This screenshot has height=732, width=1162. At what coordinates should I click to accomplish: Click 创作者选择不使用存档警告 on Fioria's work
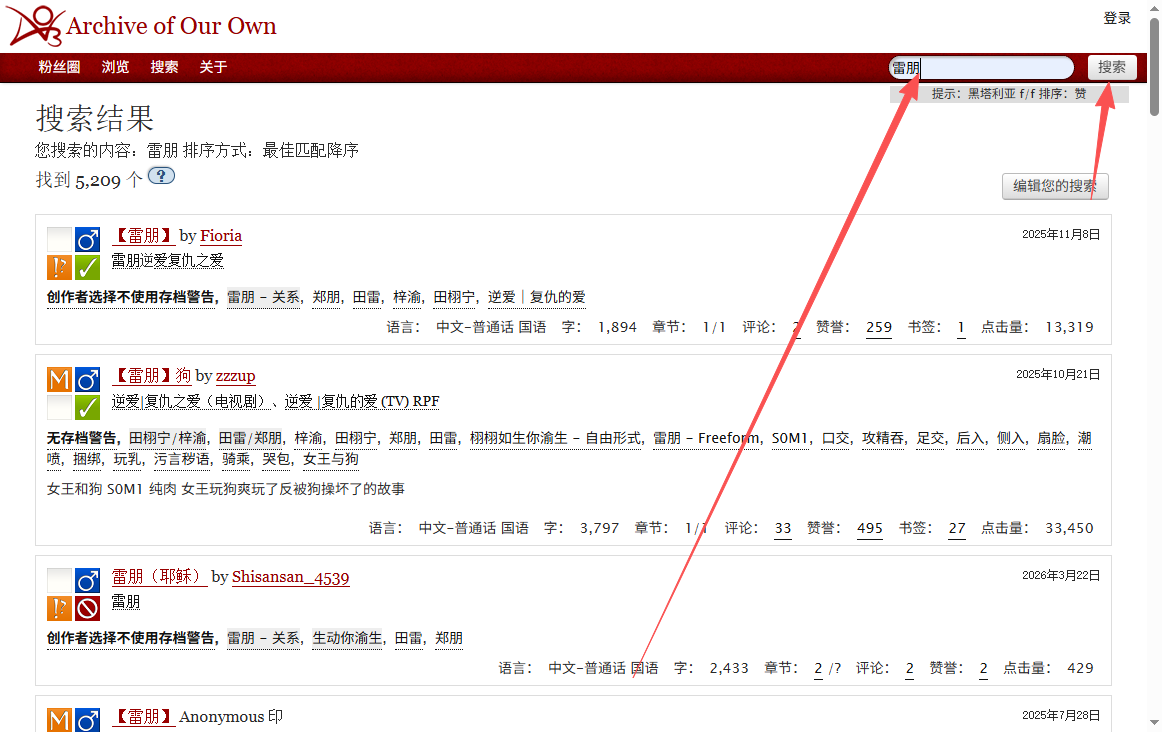tap(130, 296)
